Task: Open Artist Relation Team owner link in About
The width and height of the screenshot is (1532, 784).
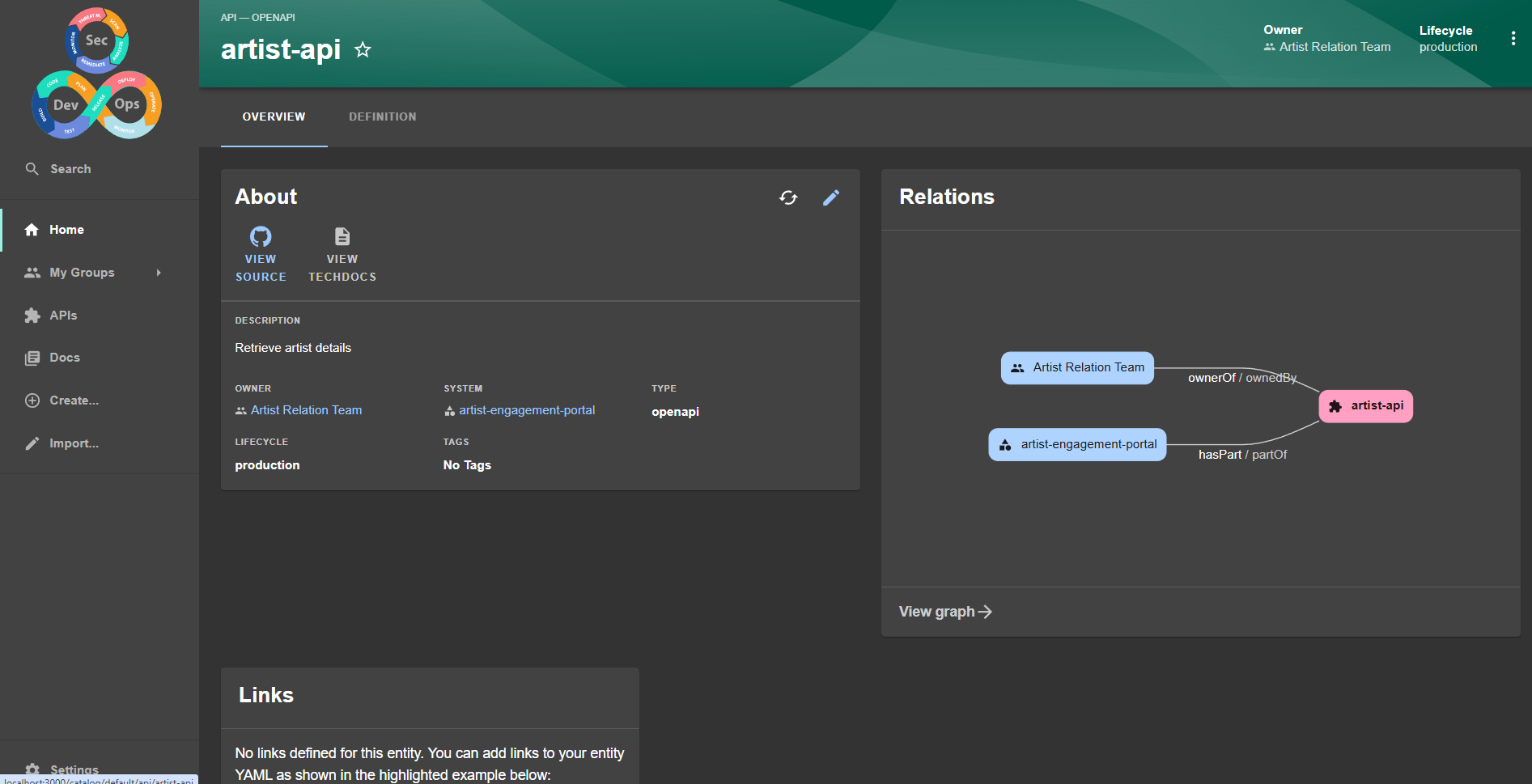Action: point(306,410)
